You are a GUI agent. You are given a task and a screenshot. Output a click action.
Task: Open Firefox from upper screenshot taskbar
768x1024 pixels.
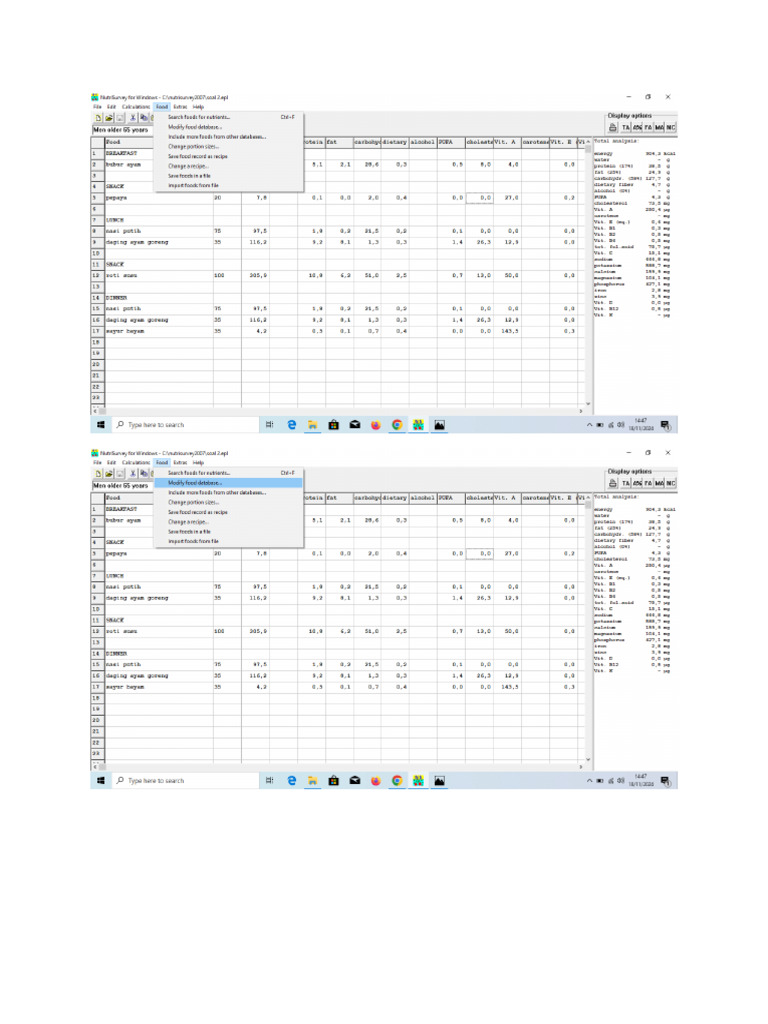[376, 425]
